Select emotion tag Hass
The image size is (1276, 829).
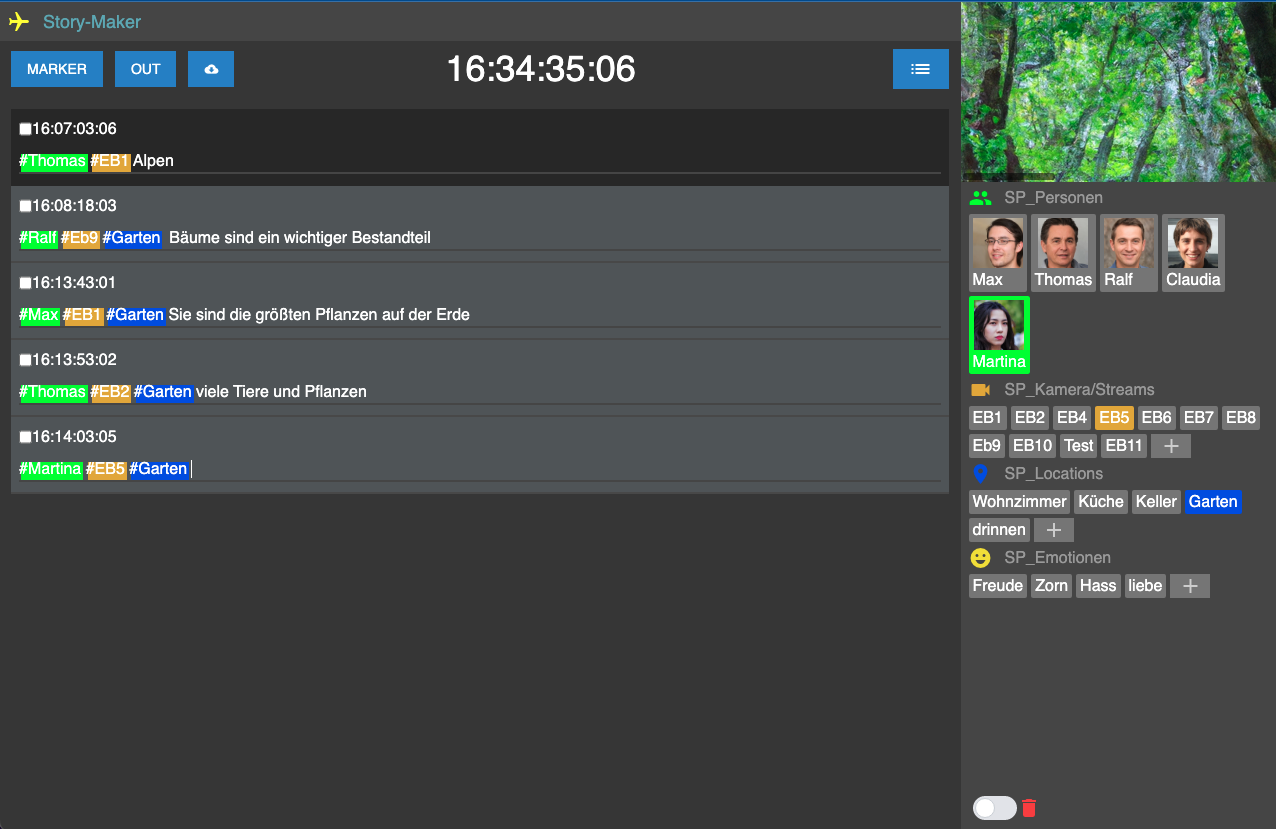point(1098,586)
